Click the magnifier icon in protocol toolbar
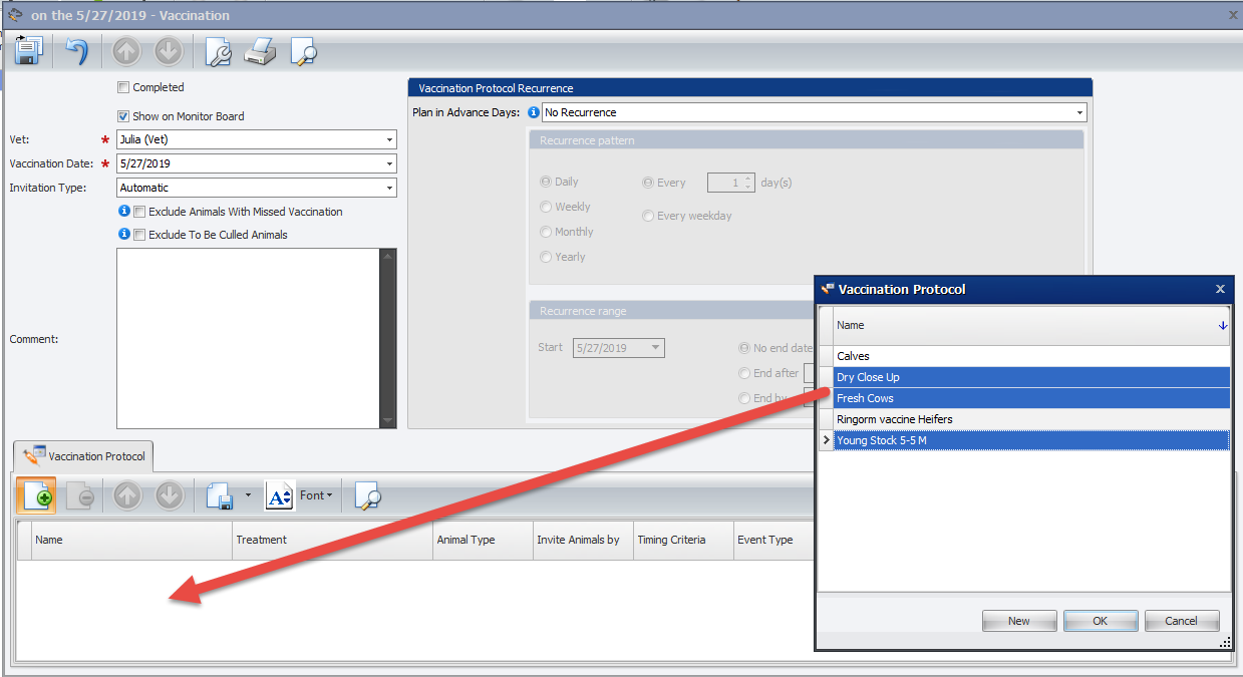 click(367, 496)
